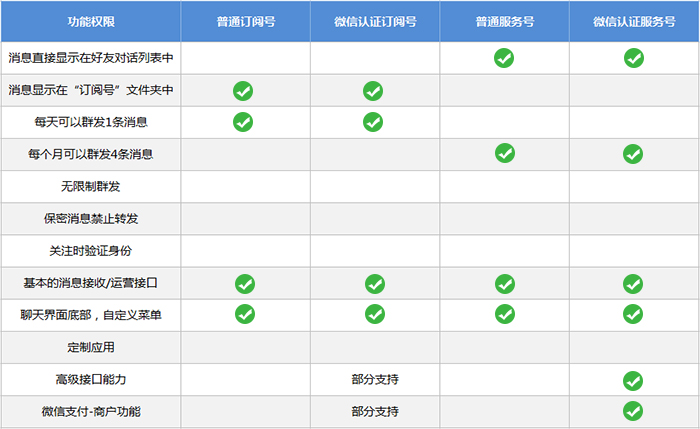Click 普通服务号 checkmark in 基本的消息接收/运营接口 row

point(505,284)
